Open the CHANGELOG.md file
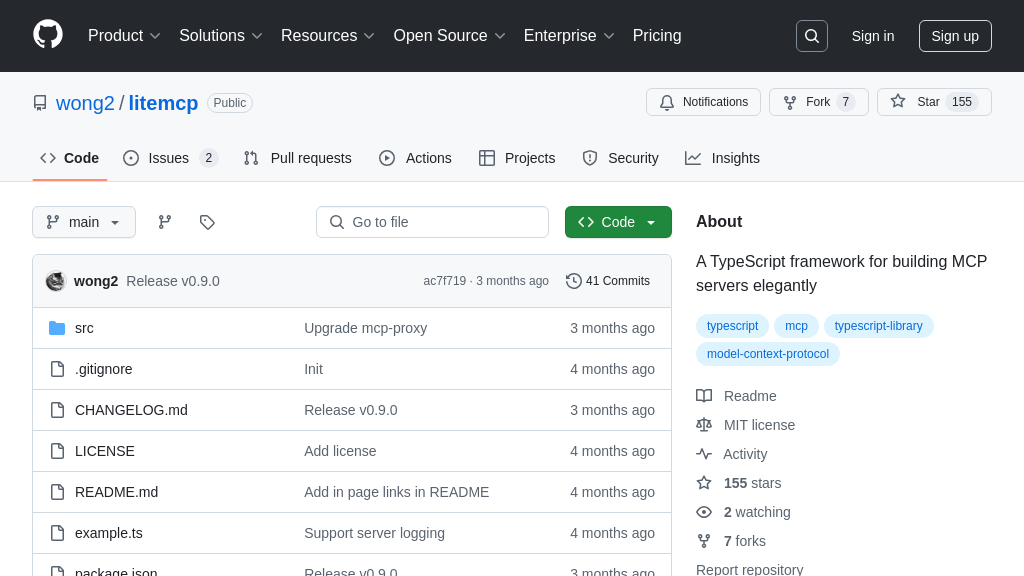This screenshot has height=576, width=1024. pyautogui.click(x=131, y=410)
